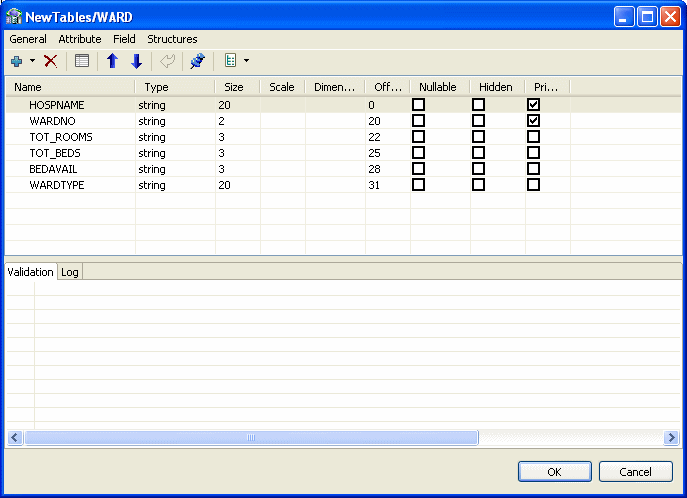Image resolution: width=687 pixels, height=498 pixels.
Task: Toggle Hidden checkbox for TOT_BEDS
Action: (x=478, y=153)
